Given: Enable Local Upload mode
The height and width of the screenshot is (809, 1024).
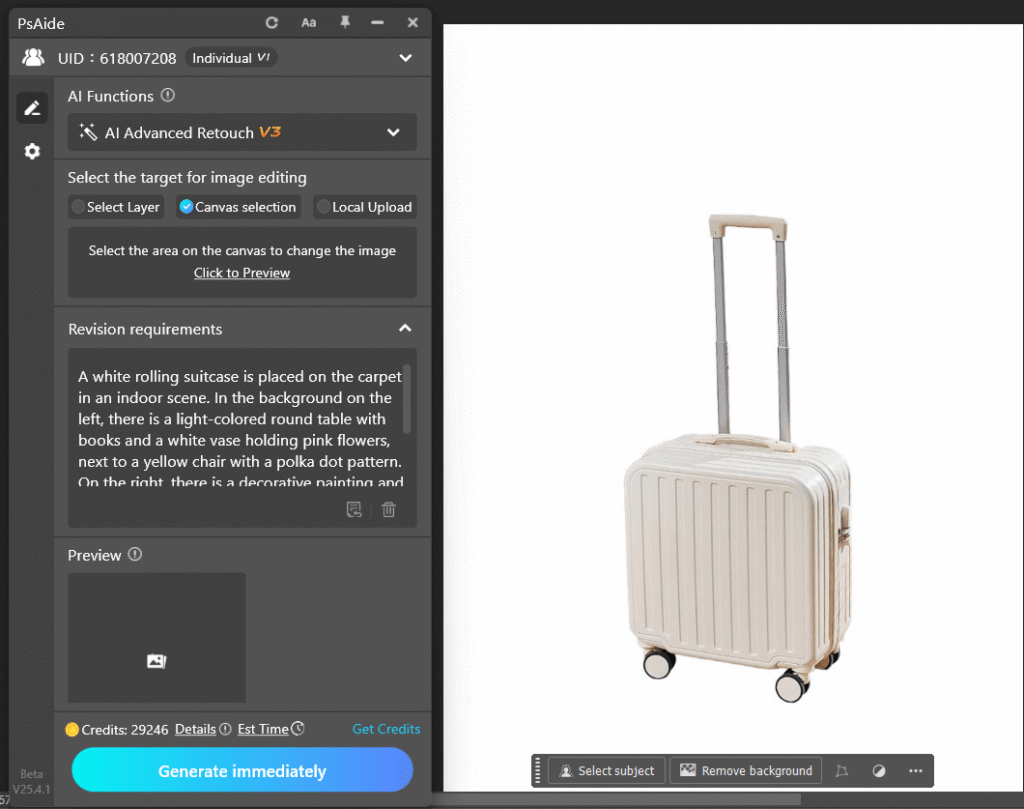Looking at the screenshot, I should pos(364,207).
